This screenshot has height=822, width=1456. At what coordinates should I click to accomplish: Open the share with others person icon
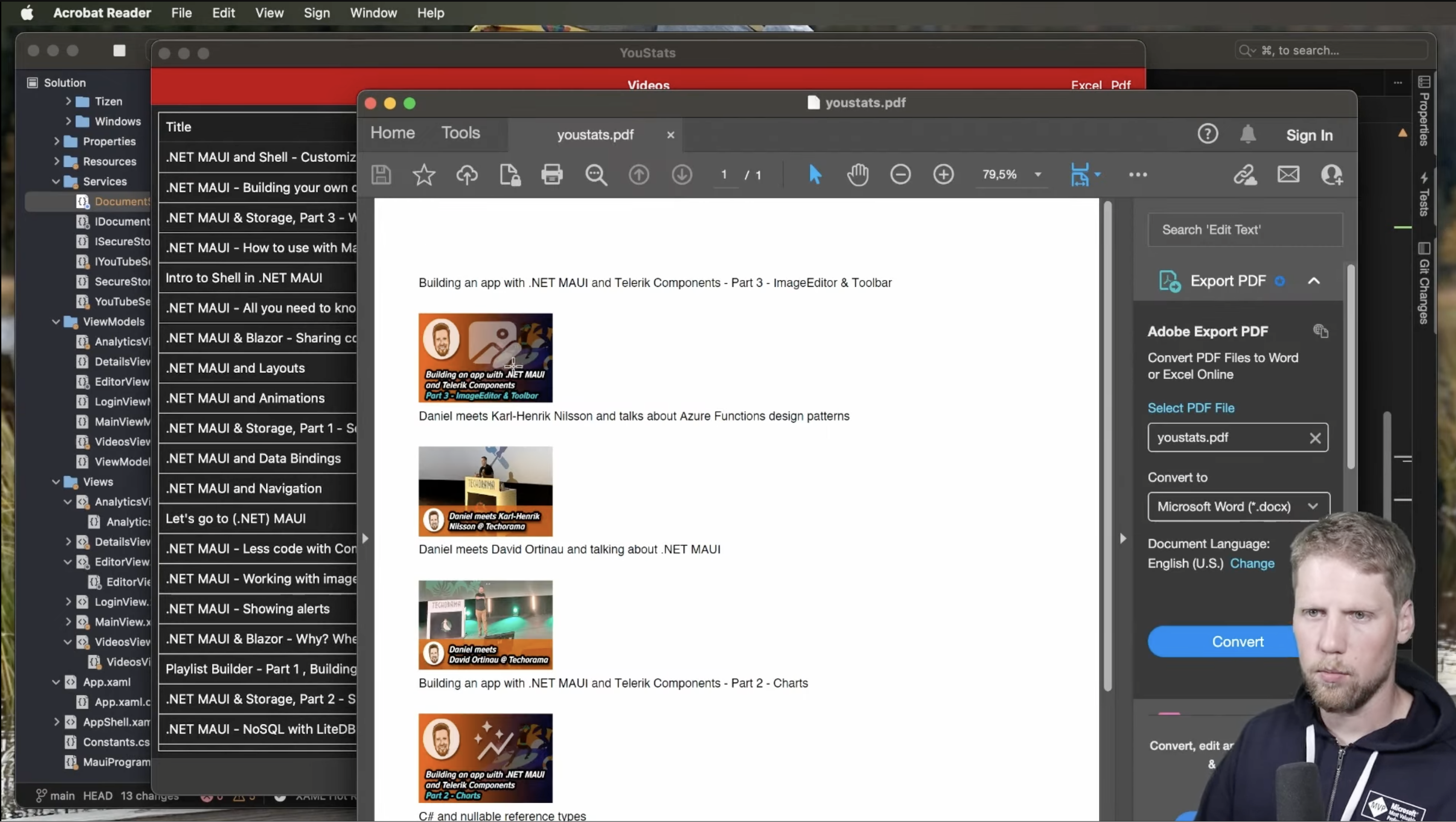click(1332, 175)
